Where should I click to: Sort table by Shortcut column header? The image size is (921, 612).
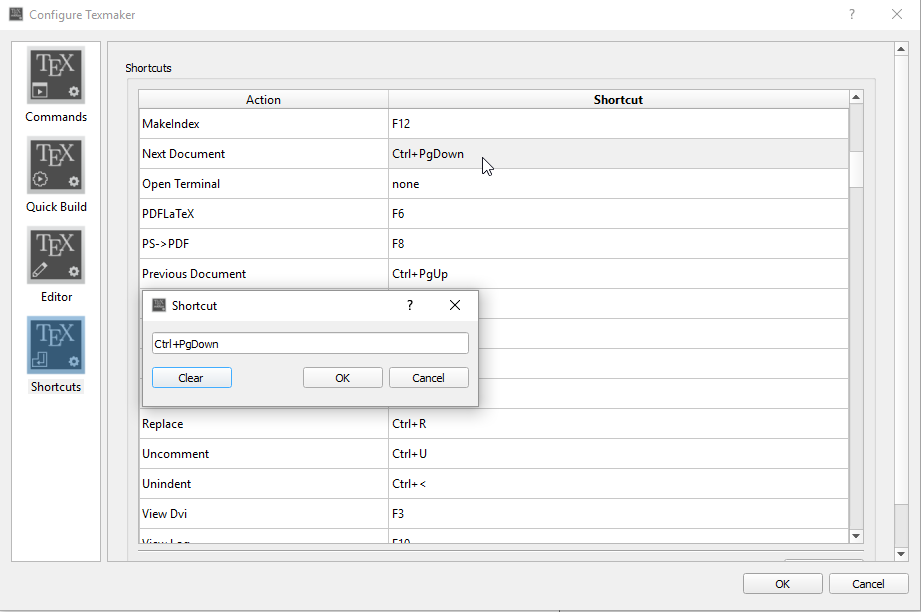(618, 99)
